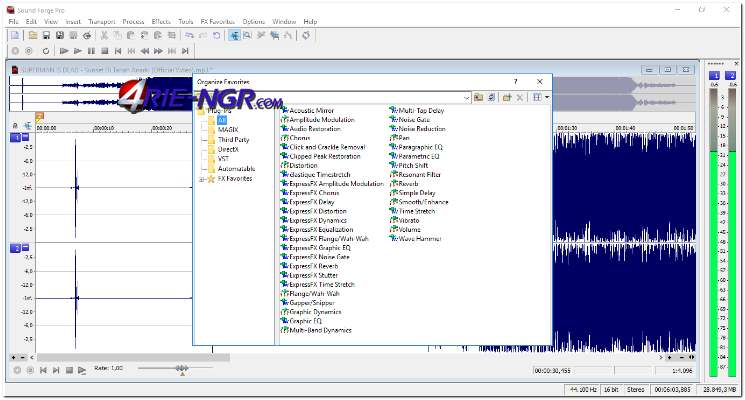Open the FX Favorites menu
745x400 pixels.
click(218, 21)
